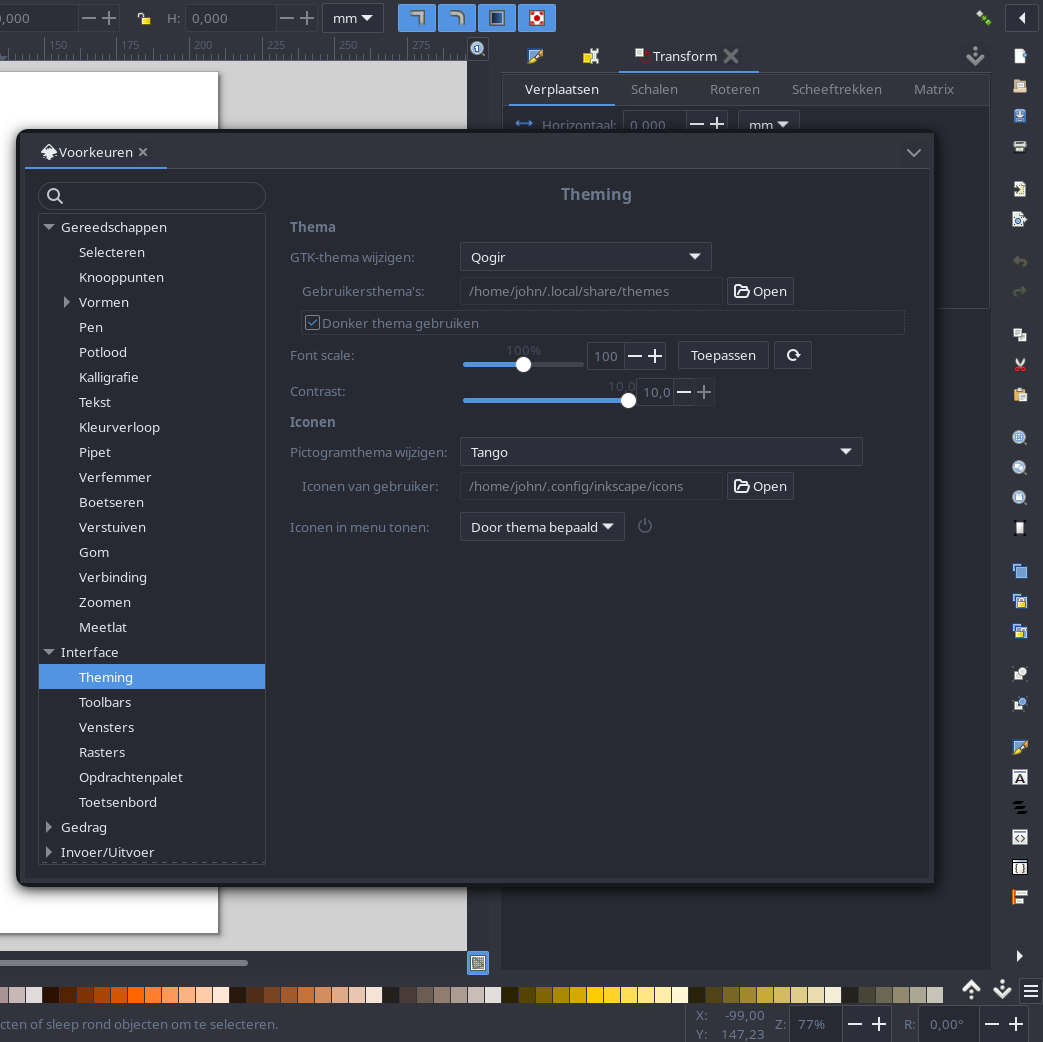Click the Import file icon
Image resolution: width=1043 pixels, height=1042 pixels.
click(x=1020, y=189)
